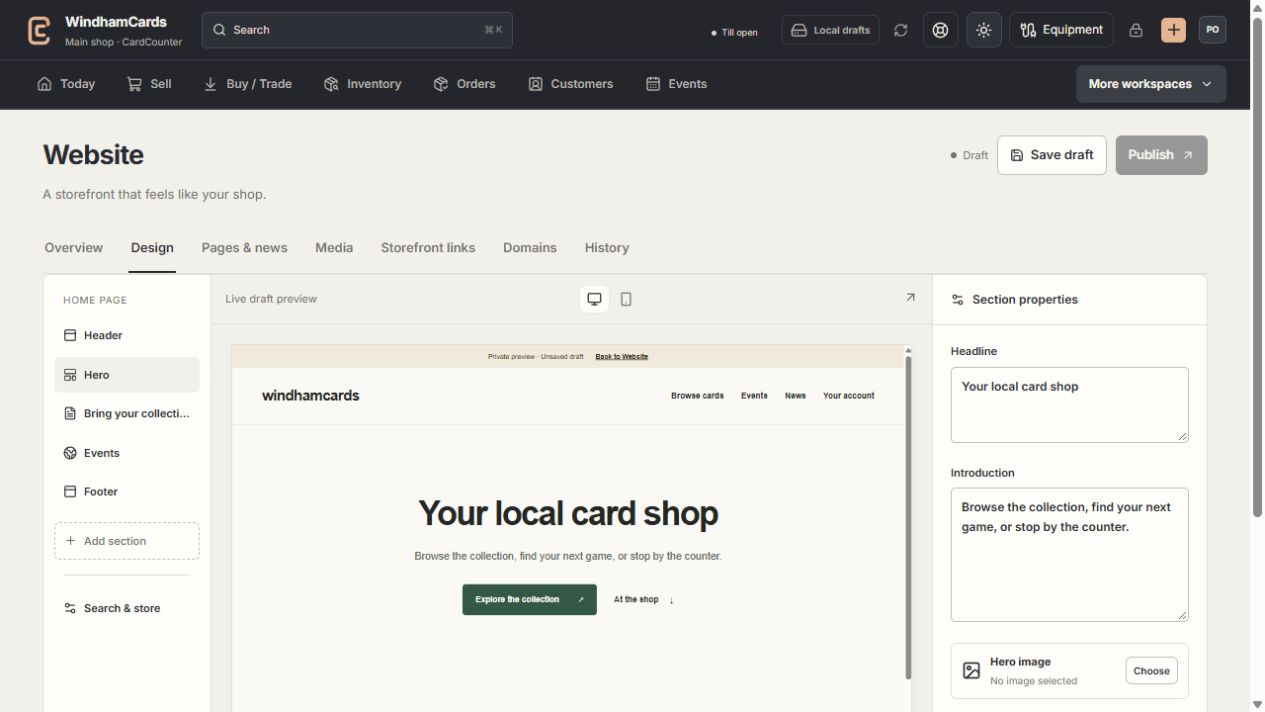Click Your account in preview nav
This screenshot has width=1265, height=712.
849,396
